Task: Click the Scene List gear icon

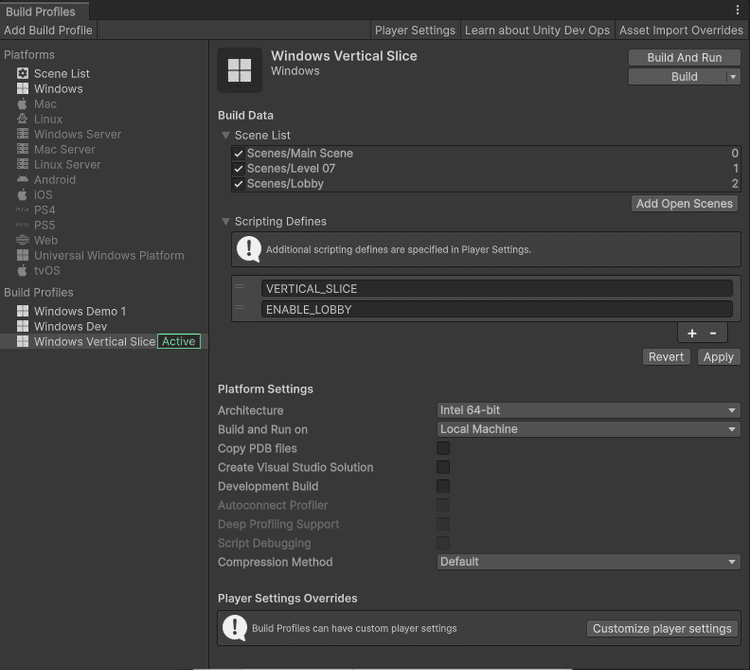Action: pyautogui.click(x=22, y=73)
